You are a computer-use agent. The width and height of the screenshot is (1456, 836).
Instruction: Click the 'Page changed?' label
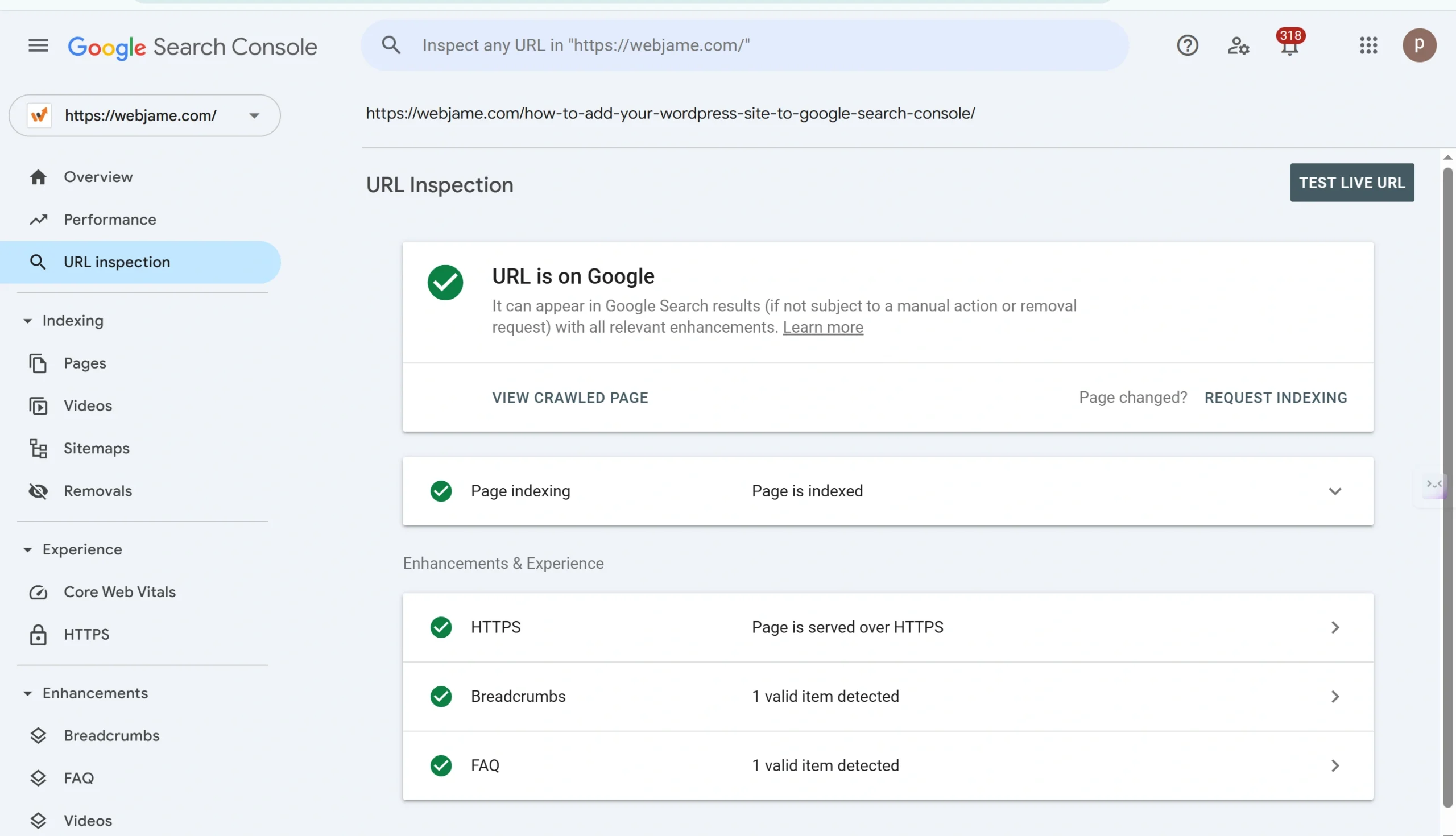click(1133, 398)
